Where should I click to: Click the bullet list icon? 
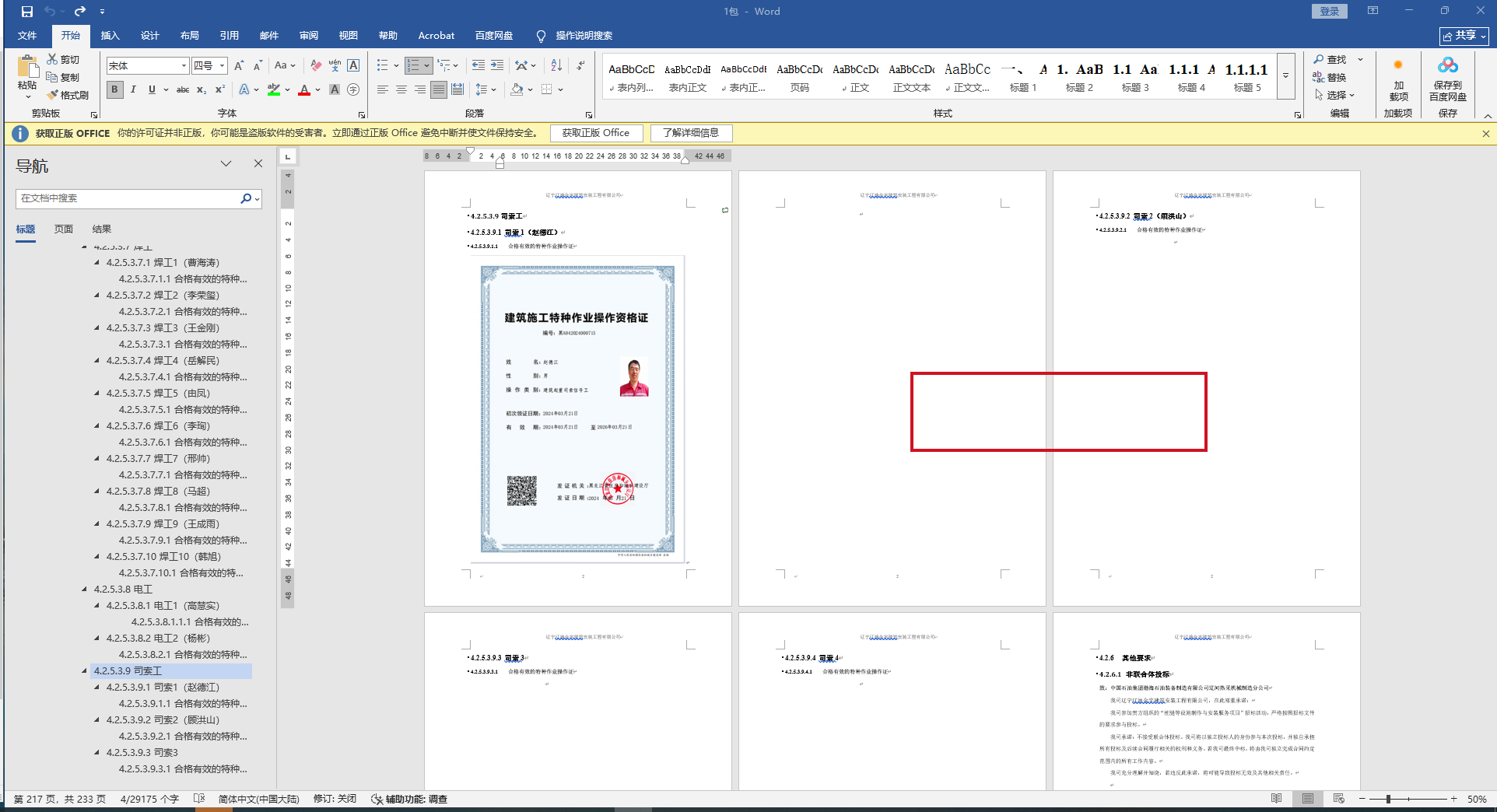click(x=383, y=65)
